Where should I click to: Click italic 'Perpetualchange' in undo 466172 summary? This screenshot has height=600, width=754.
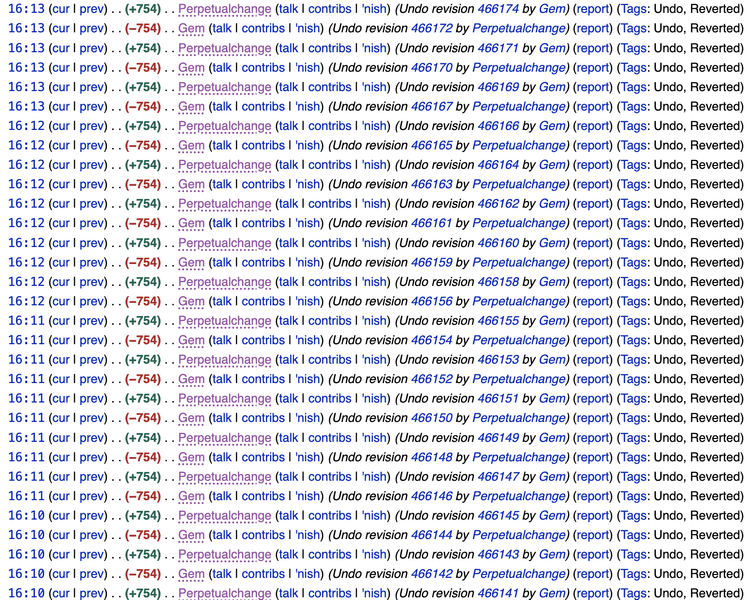coord(518,28)
